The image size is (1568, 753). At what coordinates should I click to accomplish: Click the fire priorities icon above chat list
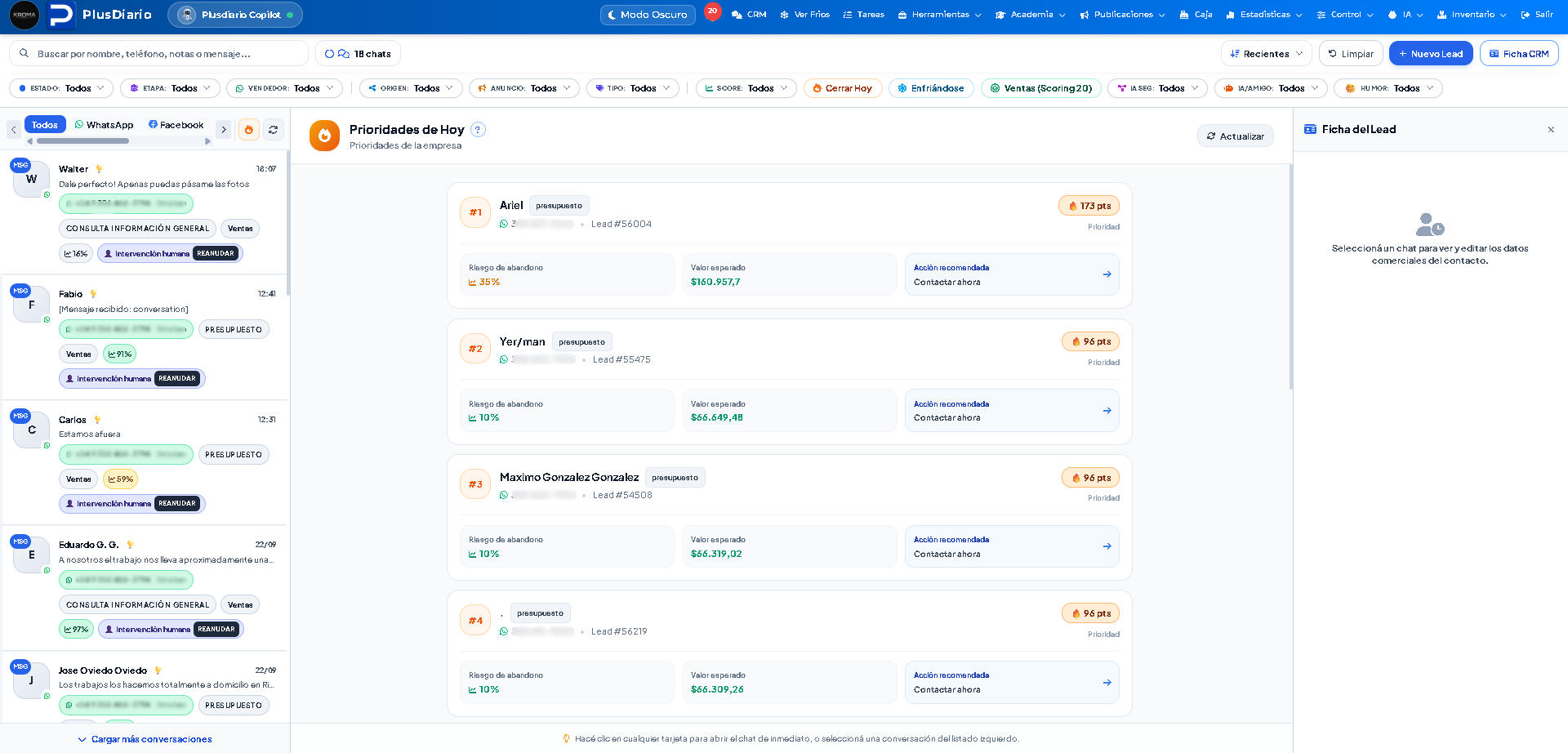pos(249,129)
